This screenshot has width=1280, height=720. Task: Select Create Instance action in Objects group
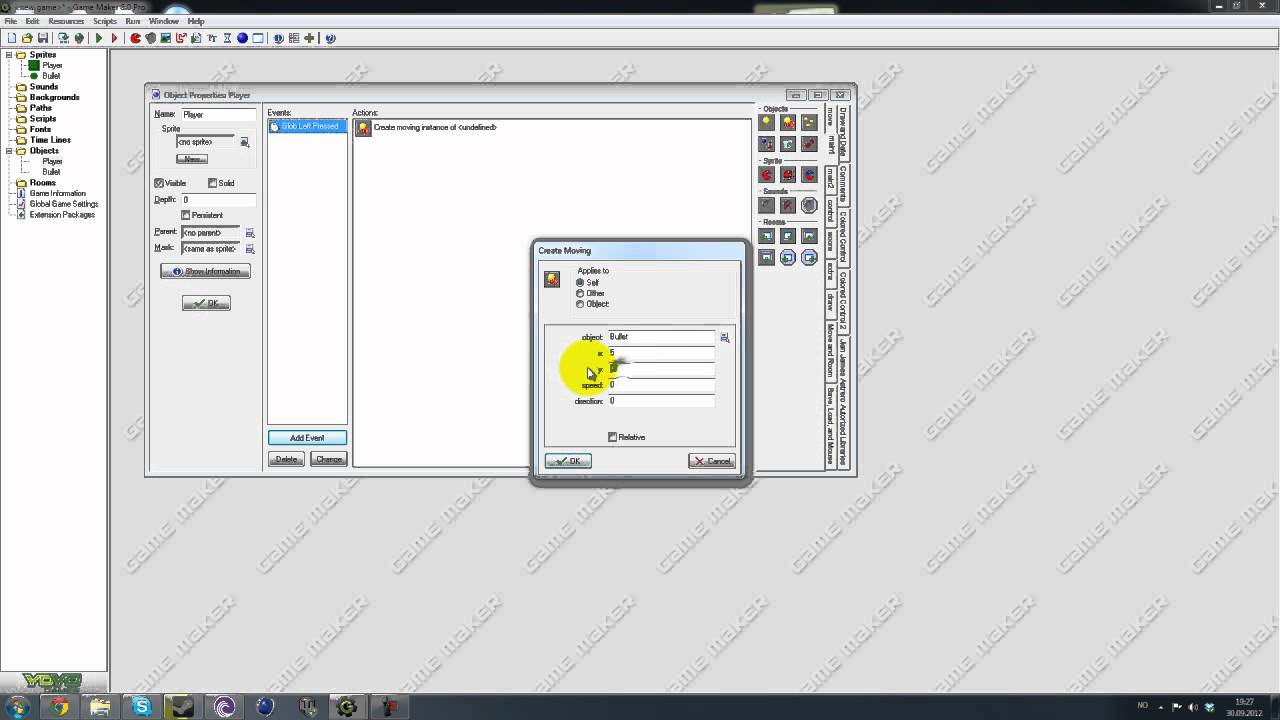(767, 123)
